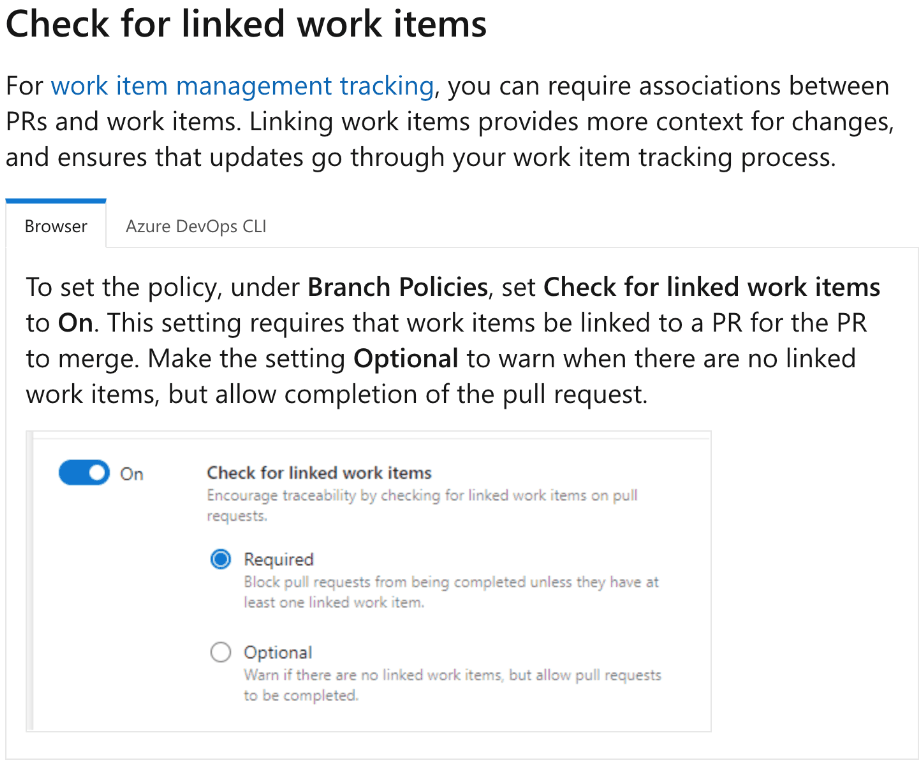The height and width of the screenshot is (767, 924).
Task: Click the bold Optional word in the instructions
Action: (406, 359)
